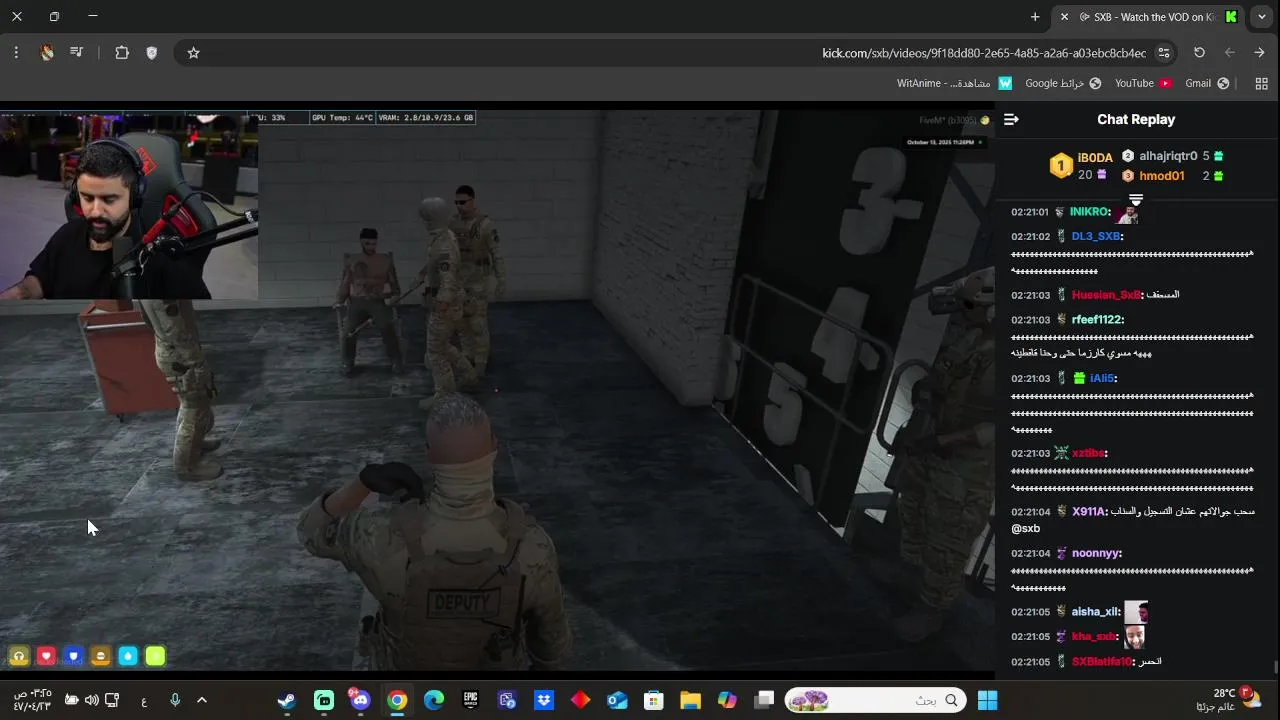Open File Explorer from taskbar
1280x720 pixels.
tap(691, 700)
